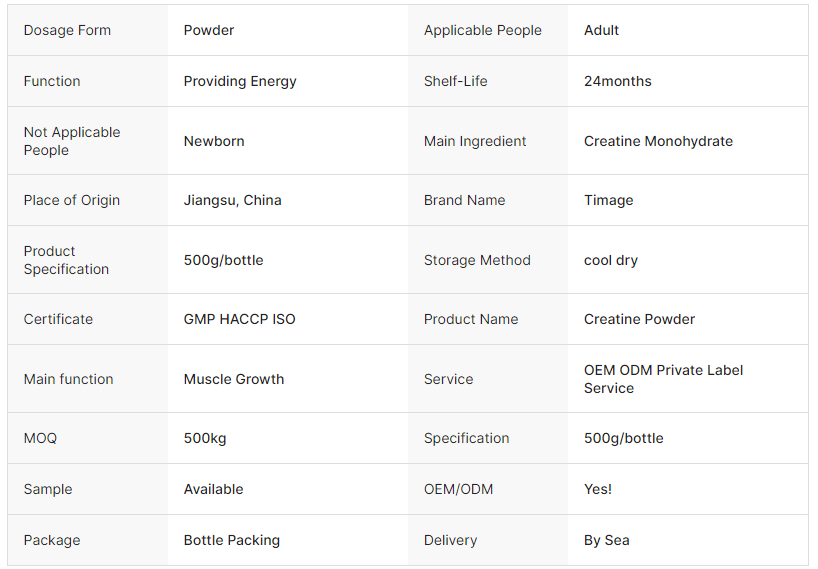Viewport: 818px width, 569px height.
Task: Click the "By Sea" delivery value
Action: [x=606, y=540]
